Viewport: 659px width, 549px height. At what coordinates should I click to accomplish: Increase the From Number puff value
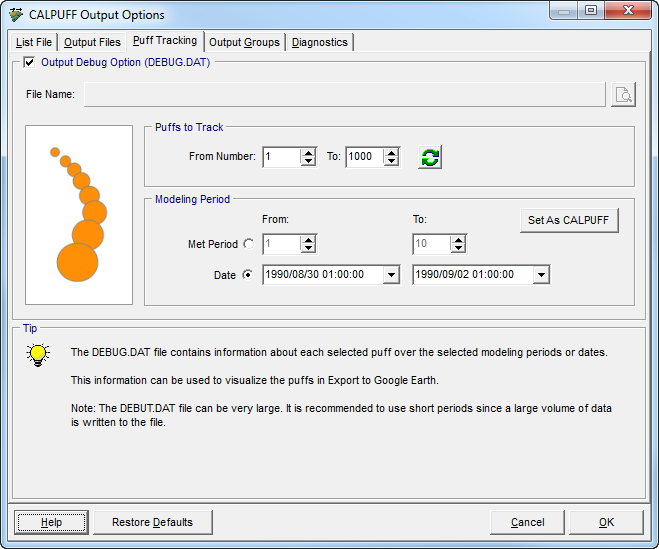click(x=308, y=153)
